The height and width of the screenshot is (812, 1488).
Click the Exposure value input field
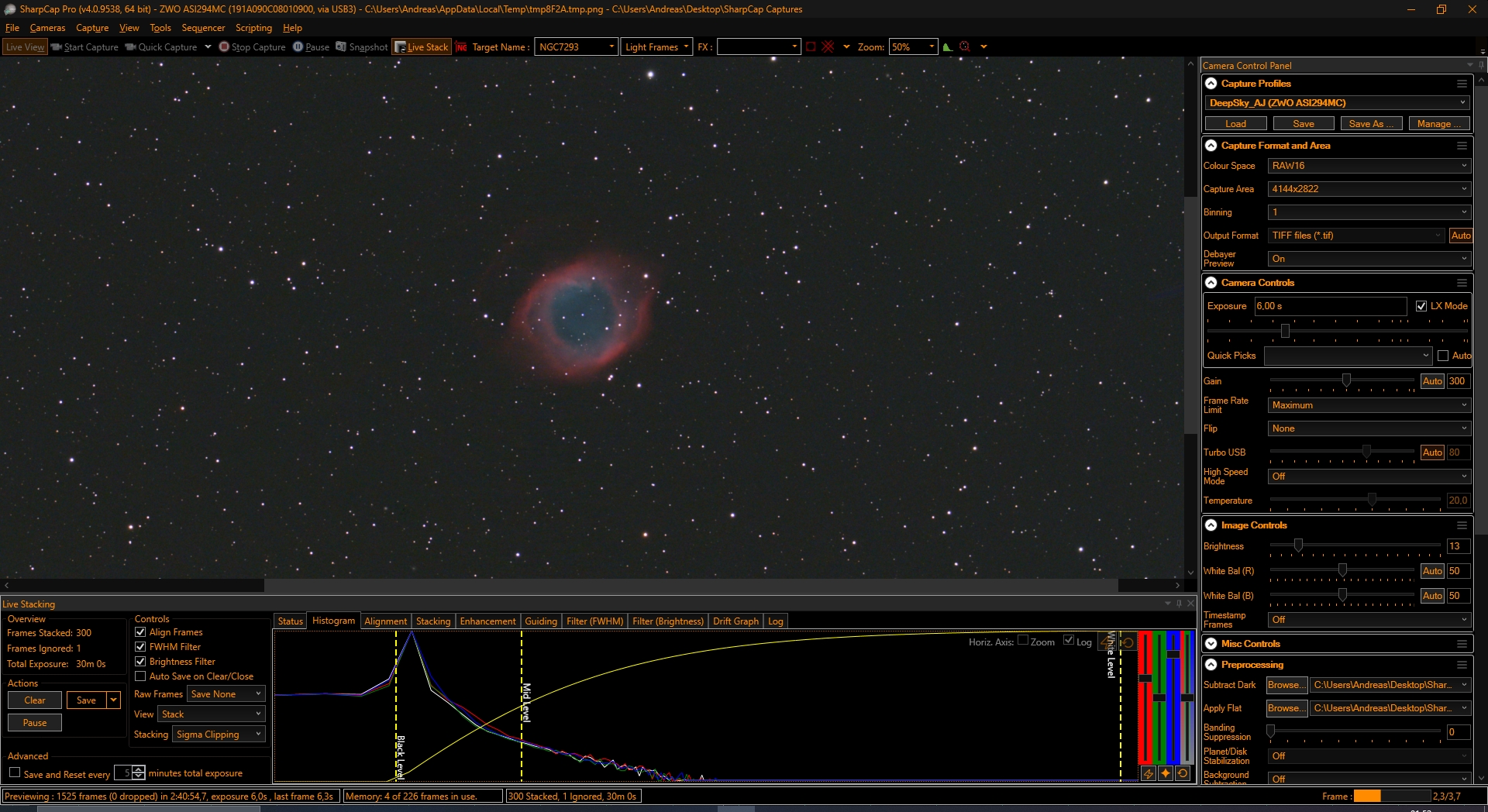tap(1330, 306)
